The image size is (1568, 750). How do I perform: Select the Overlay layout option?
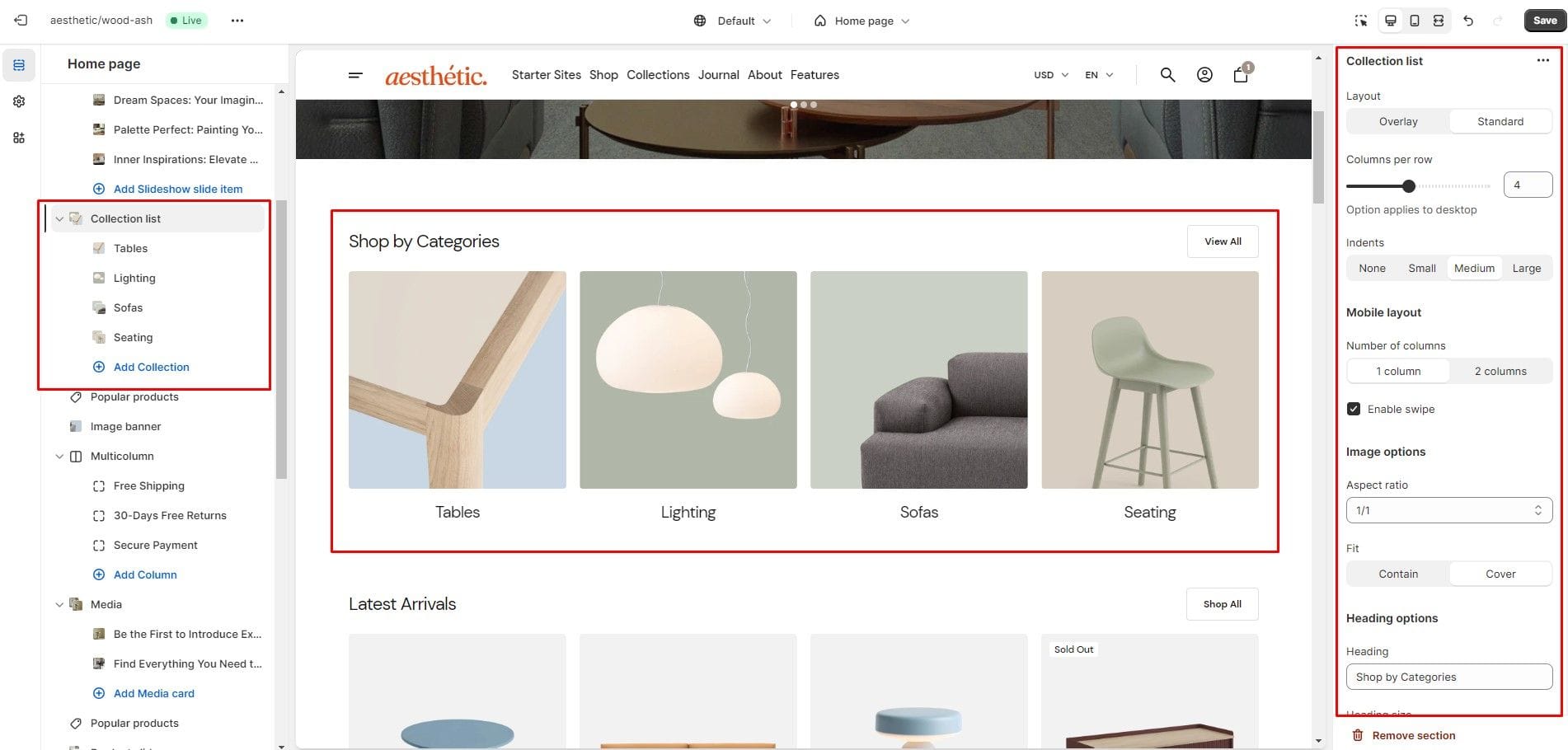coord(1398,121)
